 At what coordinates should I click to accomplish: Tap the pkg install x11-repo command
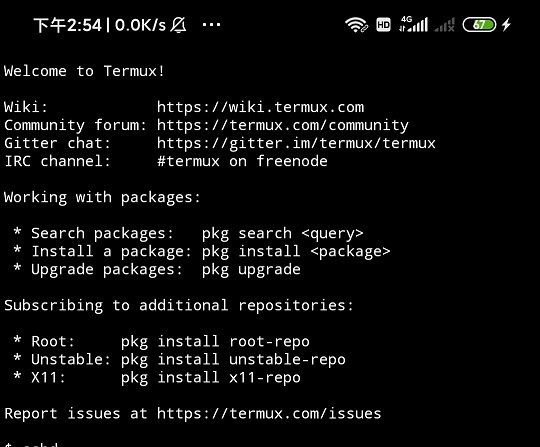(x=211, y=378)
